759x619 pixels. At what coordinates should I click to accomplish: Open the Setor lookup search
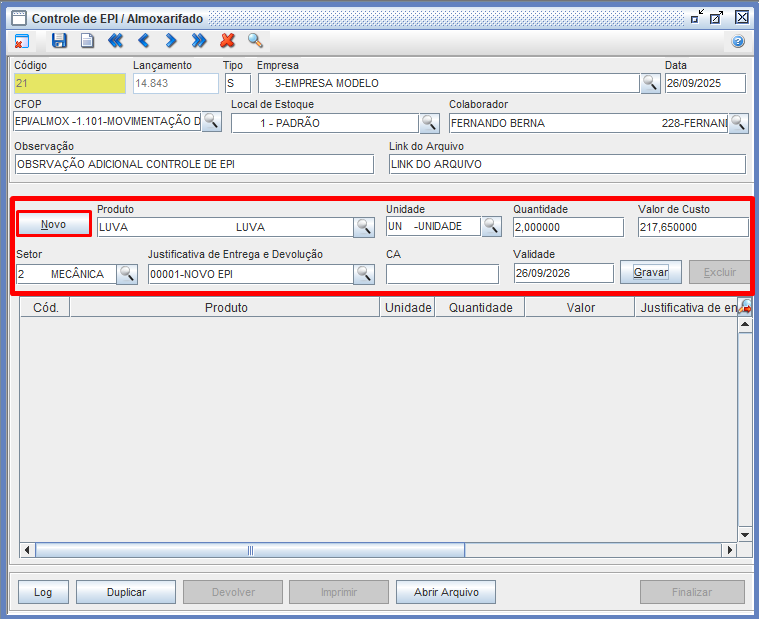127,274
